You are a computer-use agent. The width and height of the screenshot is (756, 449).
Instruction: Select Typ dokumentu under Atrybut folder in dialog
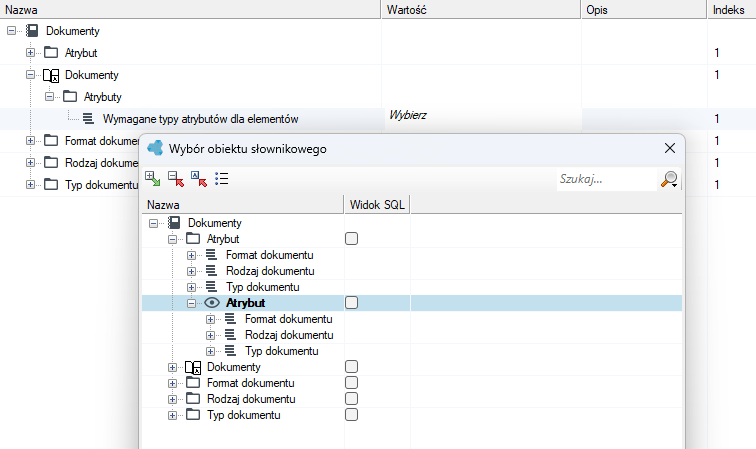click(262, 287)
